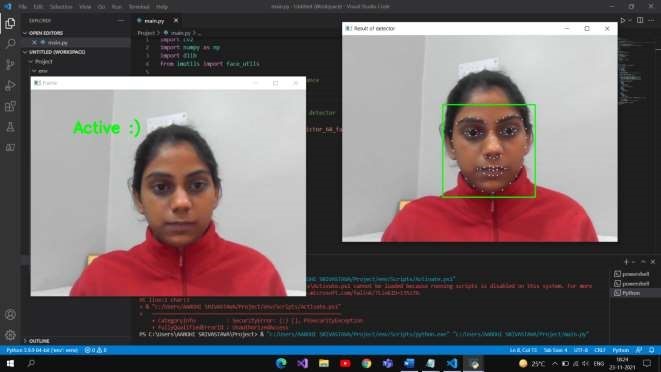
Task: Create a new terminal with plus icon
Action: coord(626,262)
